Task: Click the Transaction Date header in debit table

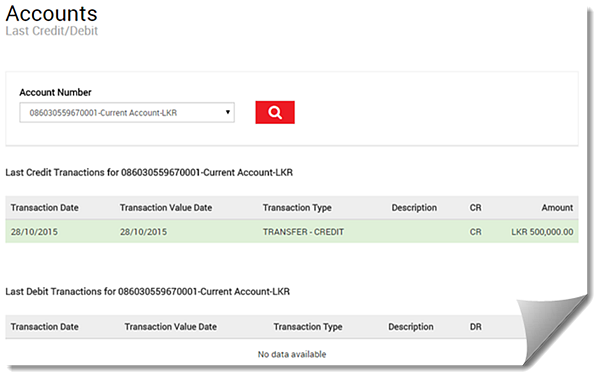Action: (x=44, y=327)
